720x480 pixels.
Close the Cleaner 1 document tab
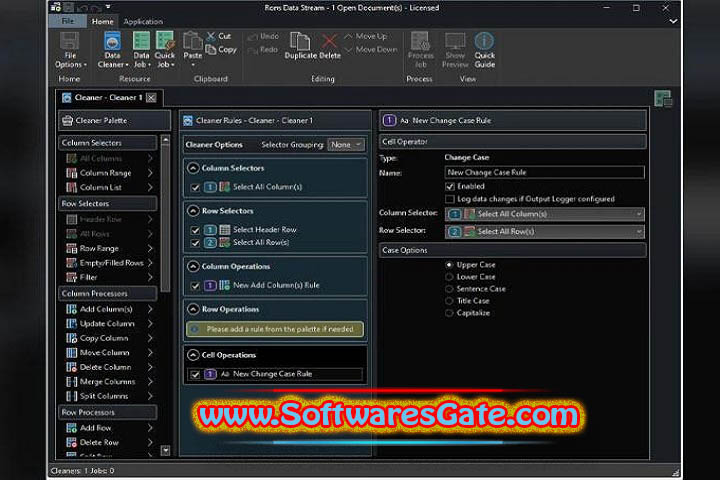152,98
